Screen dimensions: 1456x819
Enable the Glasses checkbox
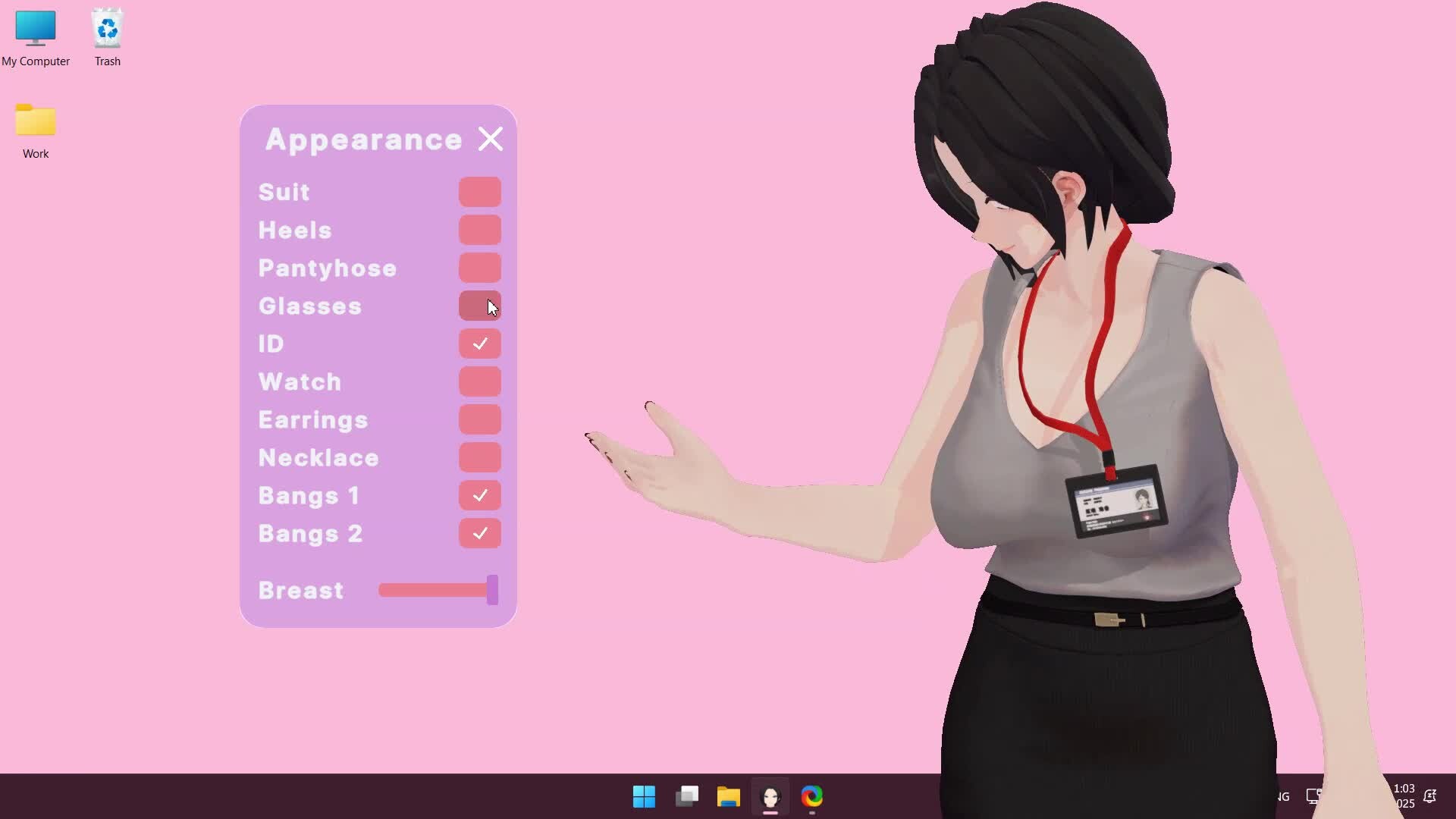click(479, 306)
